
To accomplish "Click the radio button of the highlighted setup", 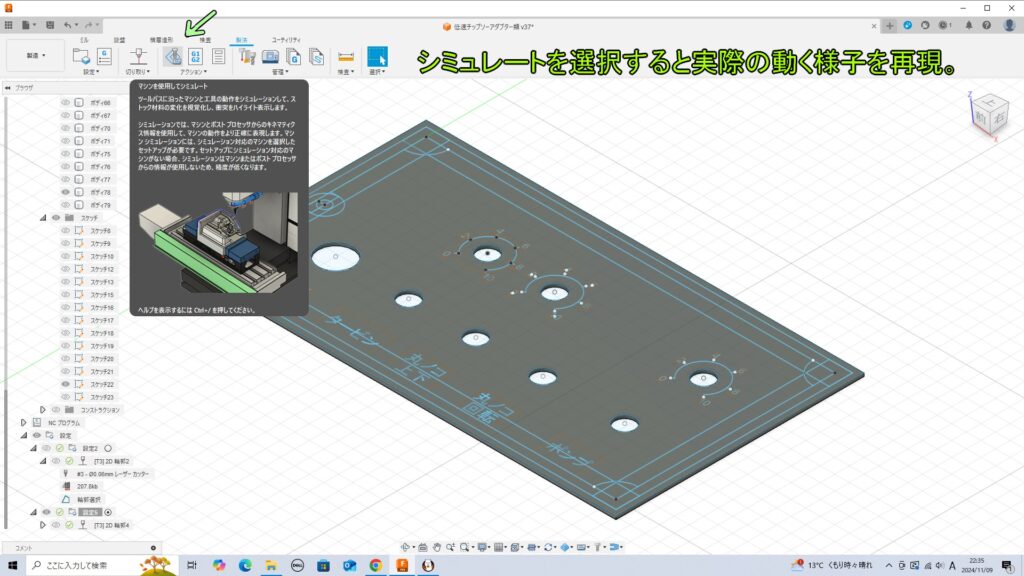I will [108, 512].
